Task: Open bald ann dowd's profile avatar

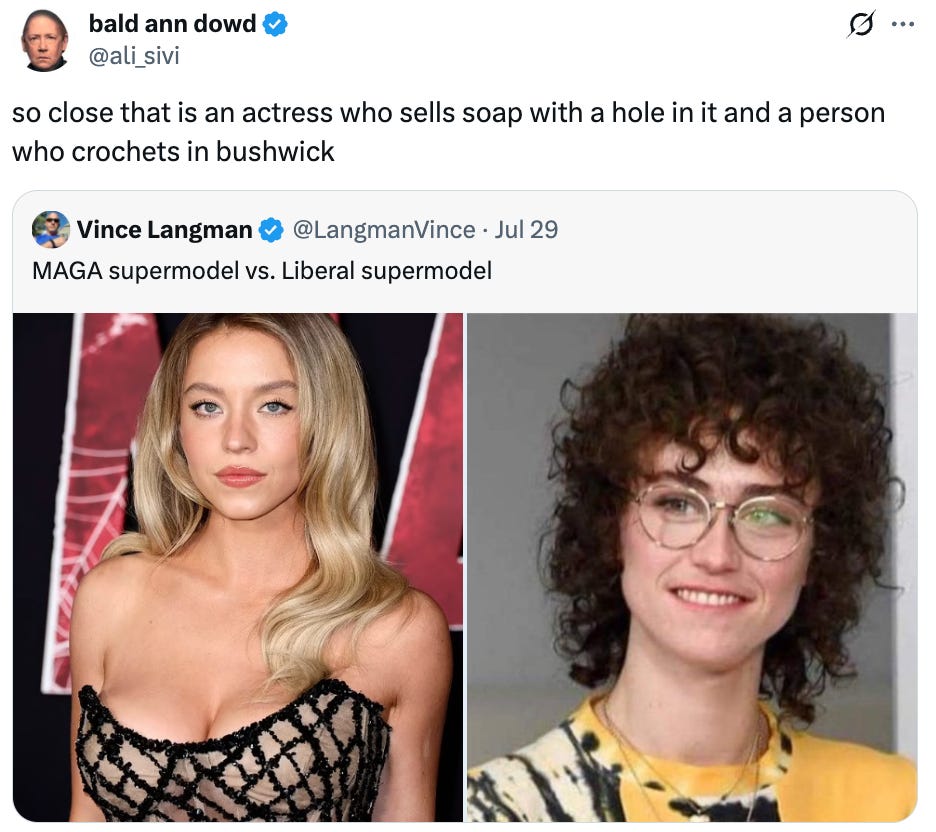Action: pyautogui.click(x=45, y=41)
